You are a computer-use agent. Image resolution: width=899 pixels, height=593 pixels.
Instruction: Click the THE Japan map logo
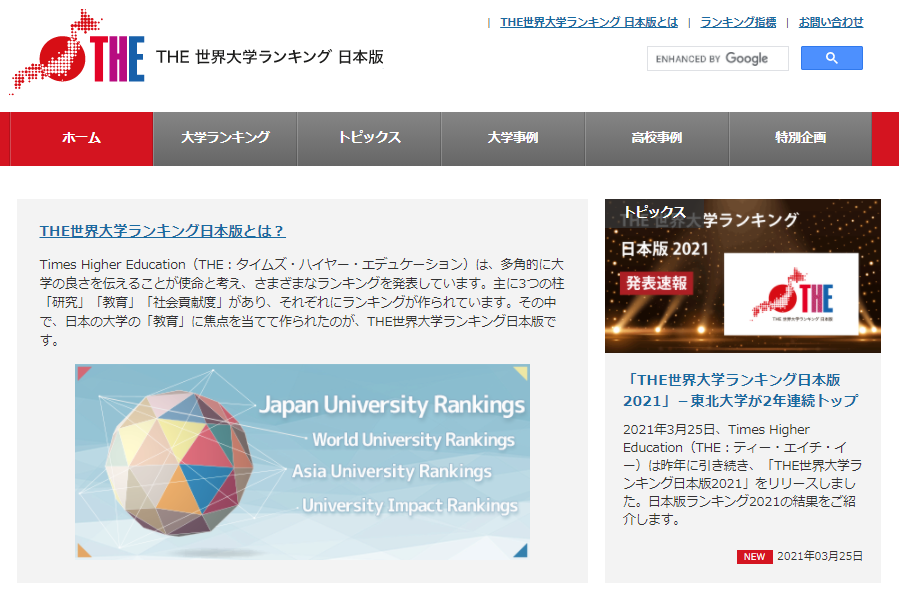point(77,52)
